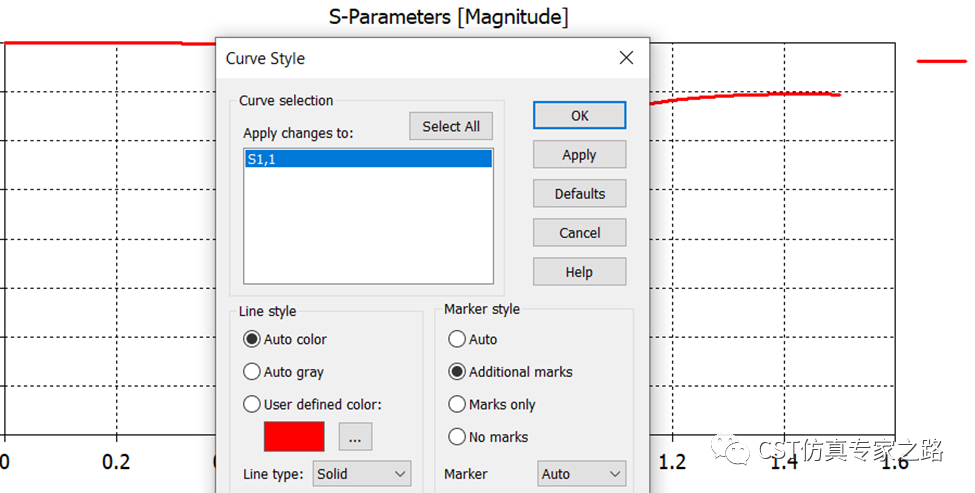Select S1,1 in the curve list
Image resolution: width=975 pixels, height=493 pixels.
coord(368,159)
